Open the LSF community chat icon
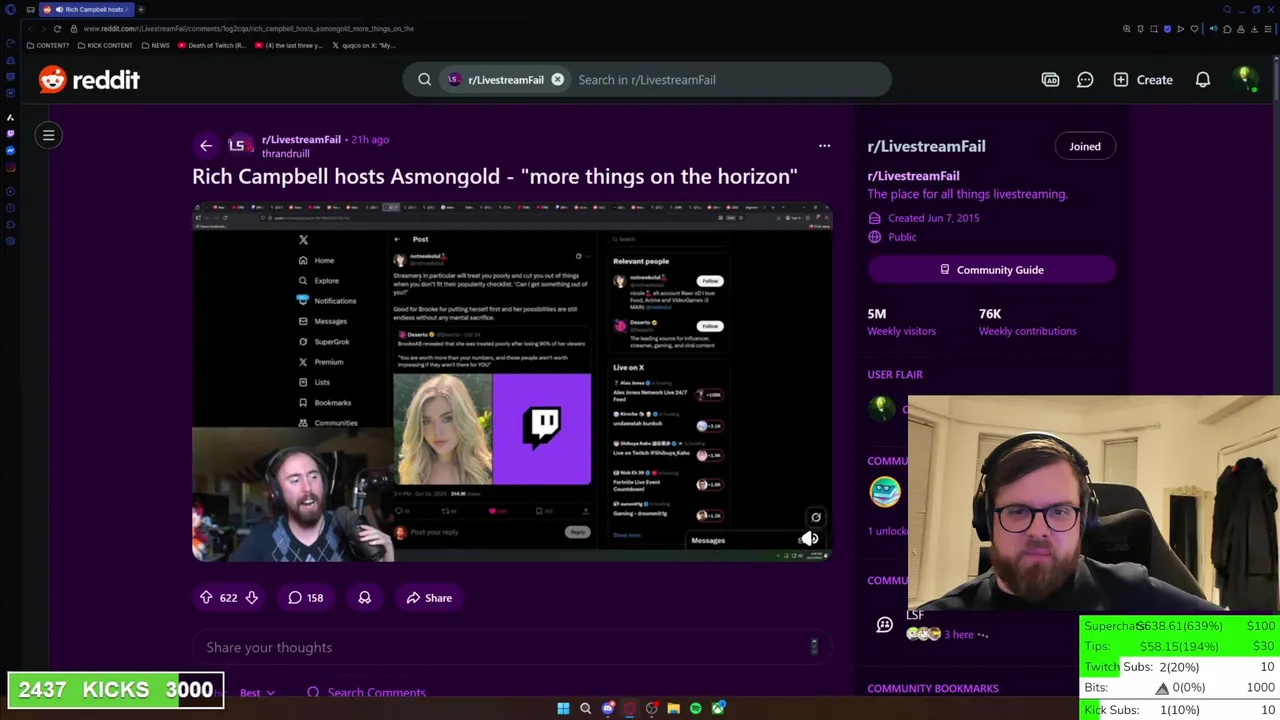Viewport: 1280px width, 720px height. (885, 625)
